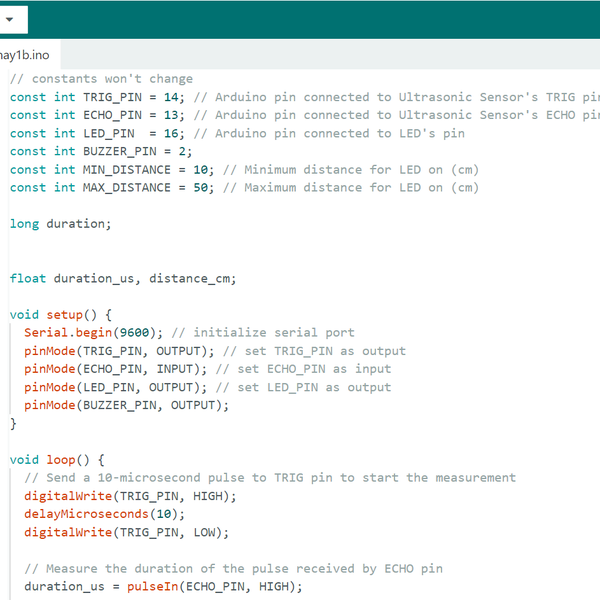Click the MIN_DISTANCE = 10 declaration line
This screenshot has height=600, width=600.
pyautogui.click(x=245, y=170)
